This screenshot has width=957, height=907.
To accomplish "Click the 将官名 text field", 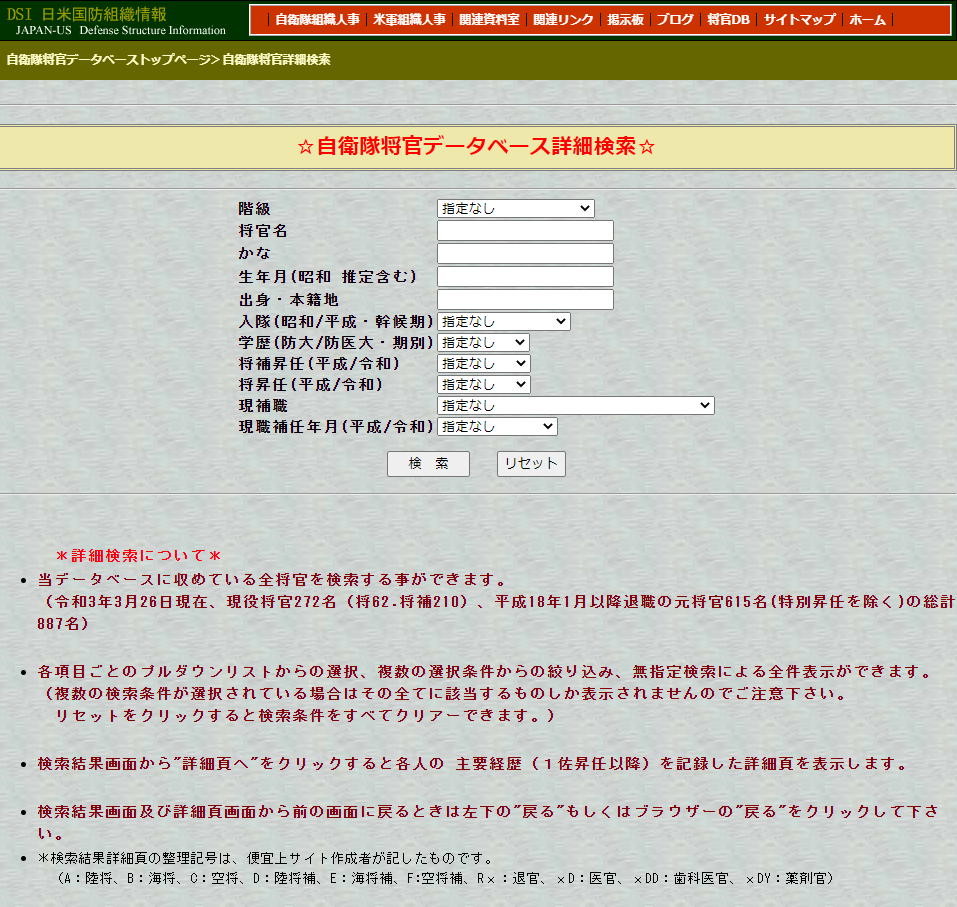I will coord(525,231).
